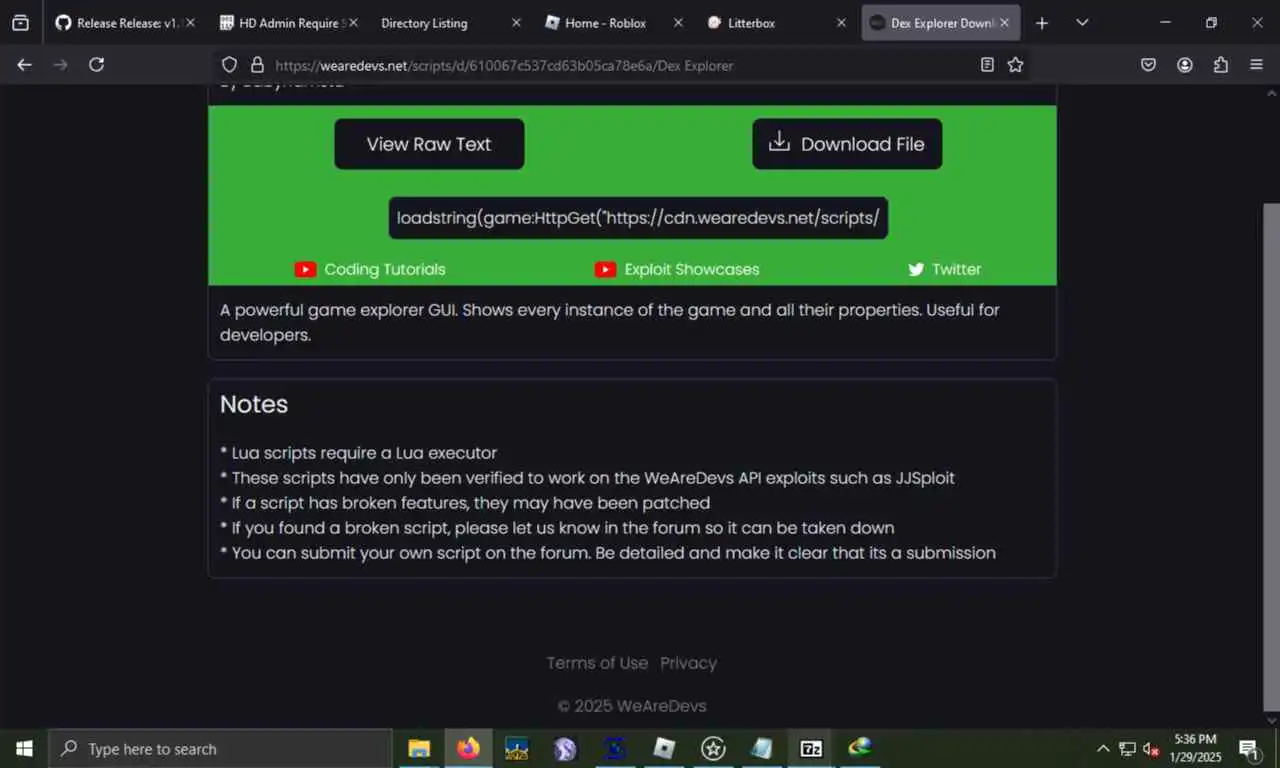Open the Exploit Showcases YouTube link
This screenshot has width=1280, height=768.
tap(677, 269)
